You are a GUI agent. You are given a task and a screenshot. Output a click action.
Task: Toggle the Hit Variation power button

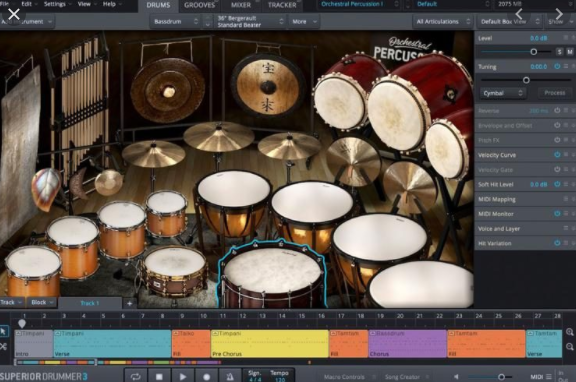tap(557, 243)
